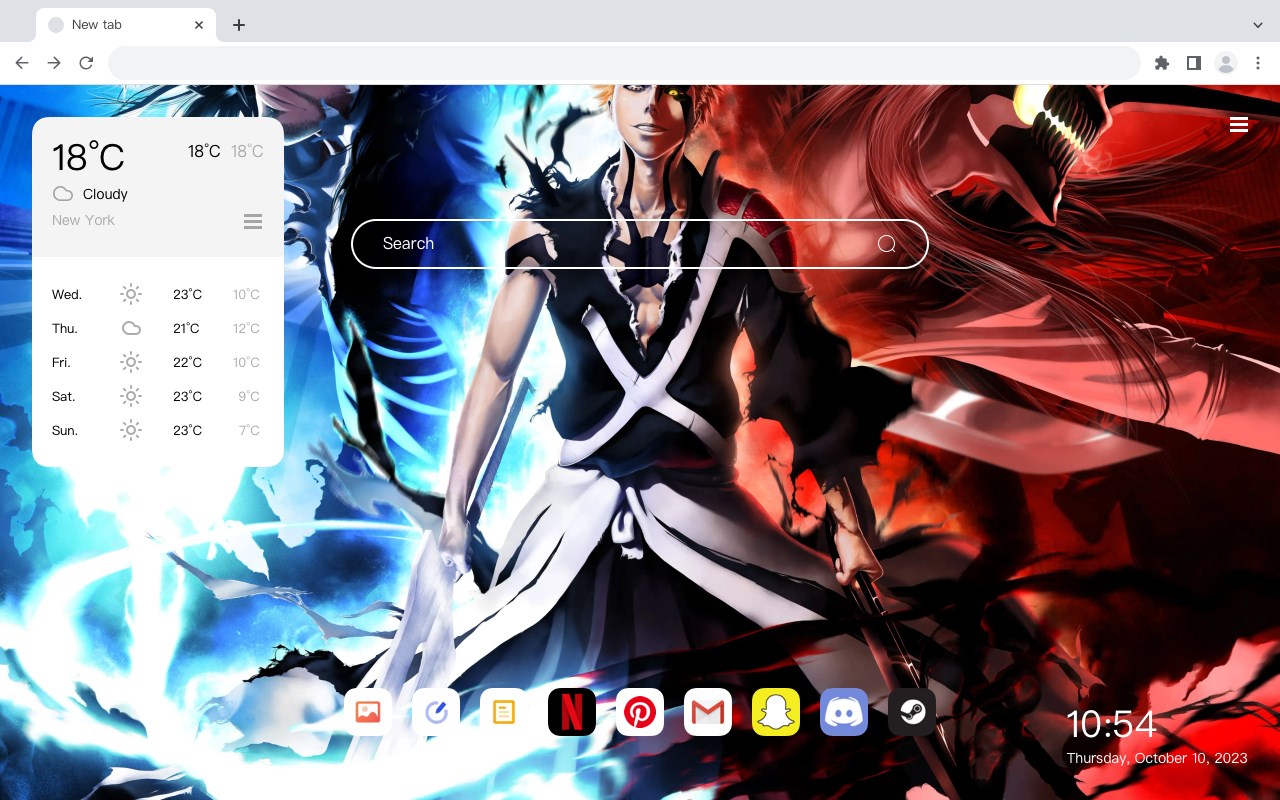The width and height of the screenshot is (1280, 800).
Task: Click Thursday's 12°C low temperature
Action: click(246, 328)
